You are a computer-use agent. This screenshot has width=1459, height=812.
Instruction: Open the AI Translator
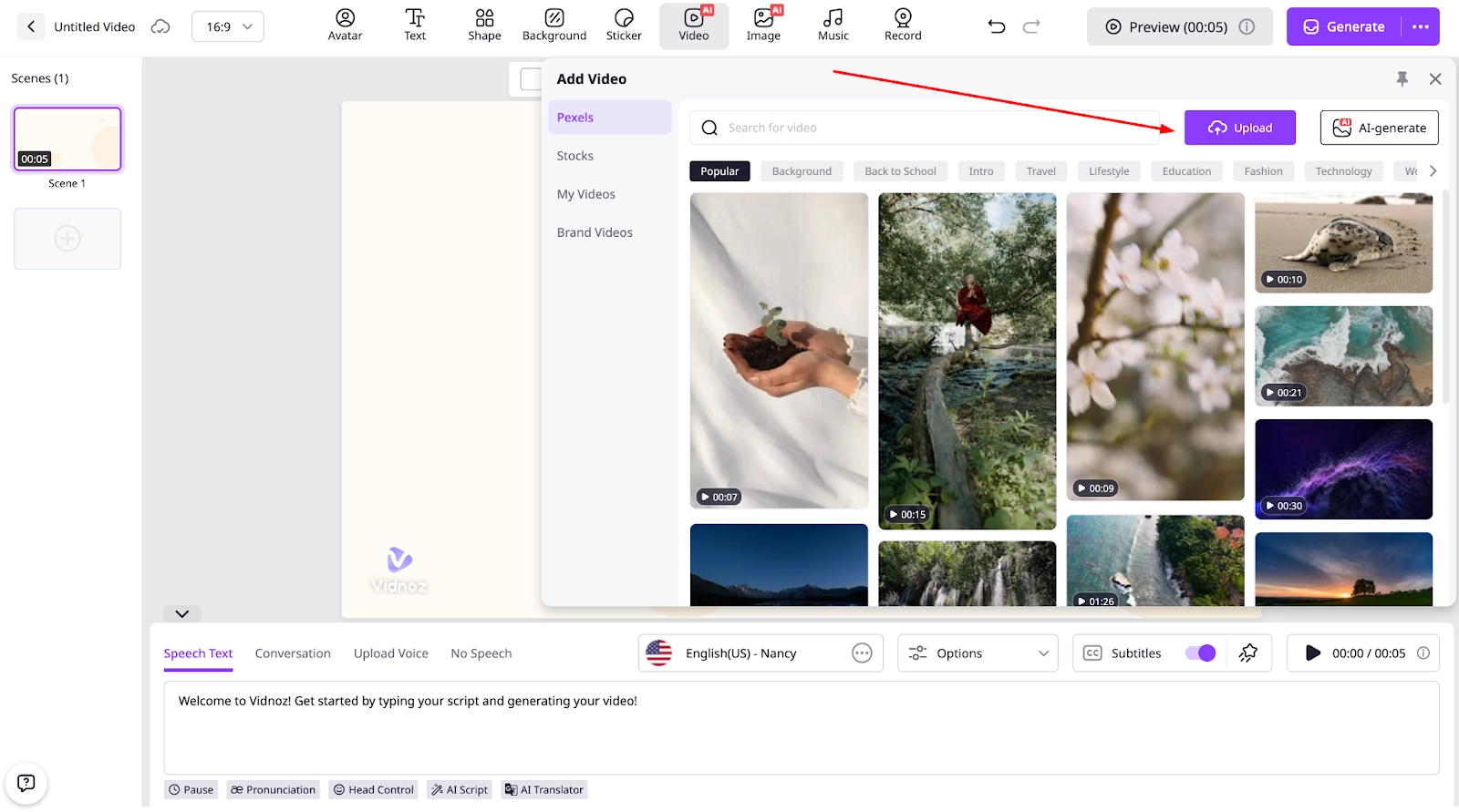pos(544,789)
